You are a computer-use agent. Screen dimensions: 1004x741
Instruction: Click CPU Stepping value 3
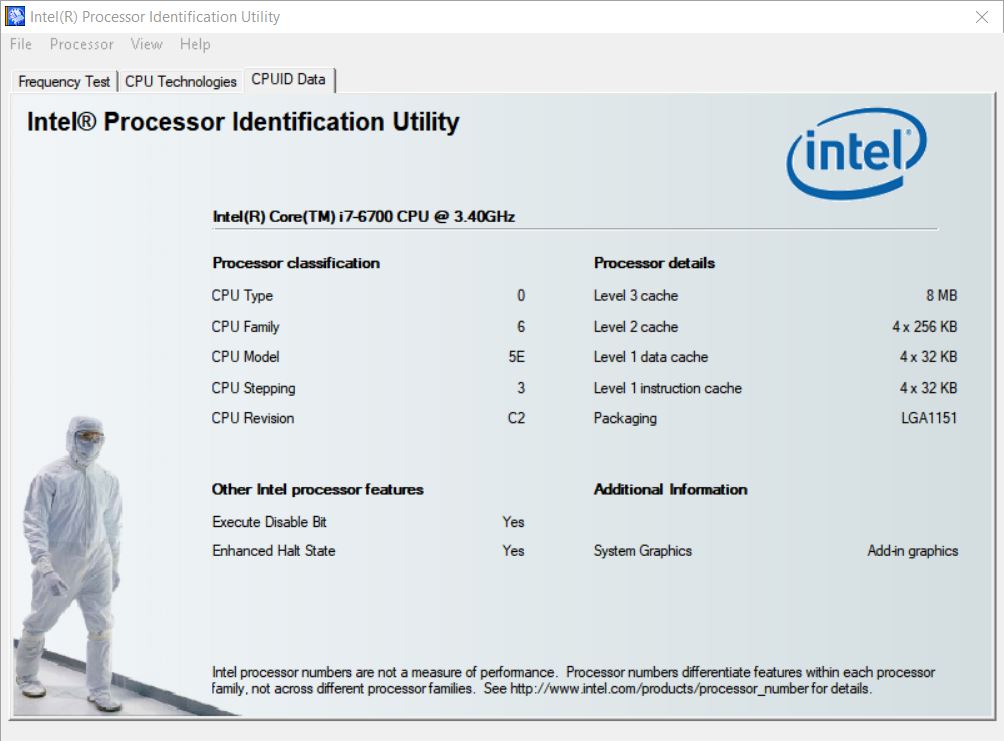(x=521, y=388)
